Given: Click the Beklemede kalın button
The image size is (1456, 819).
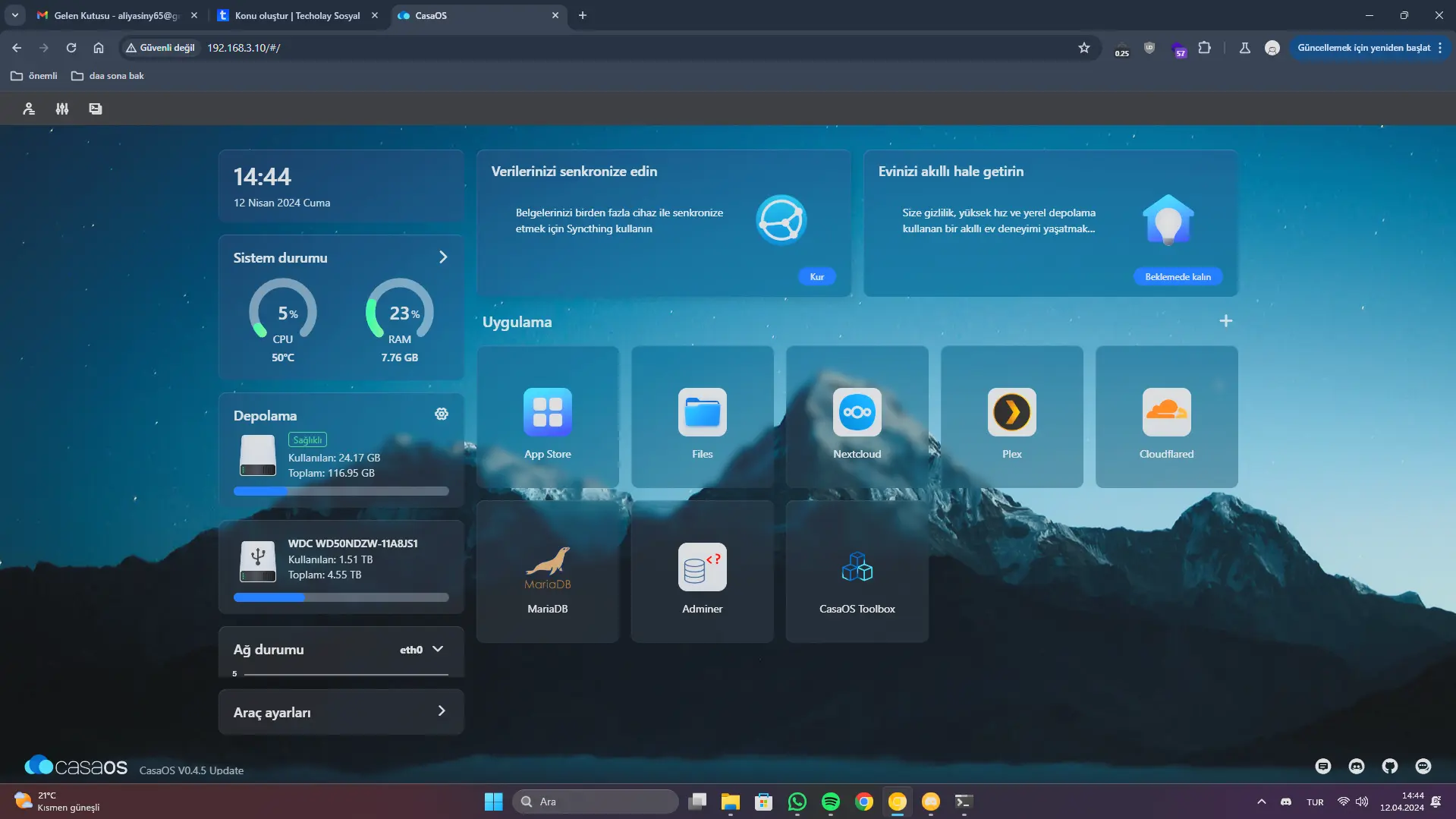Looking at the screenshot, I should (x=1178, y=277).
